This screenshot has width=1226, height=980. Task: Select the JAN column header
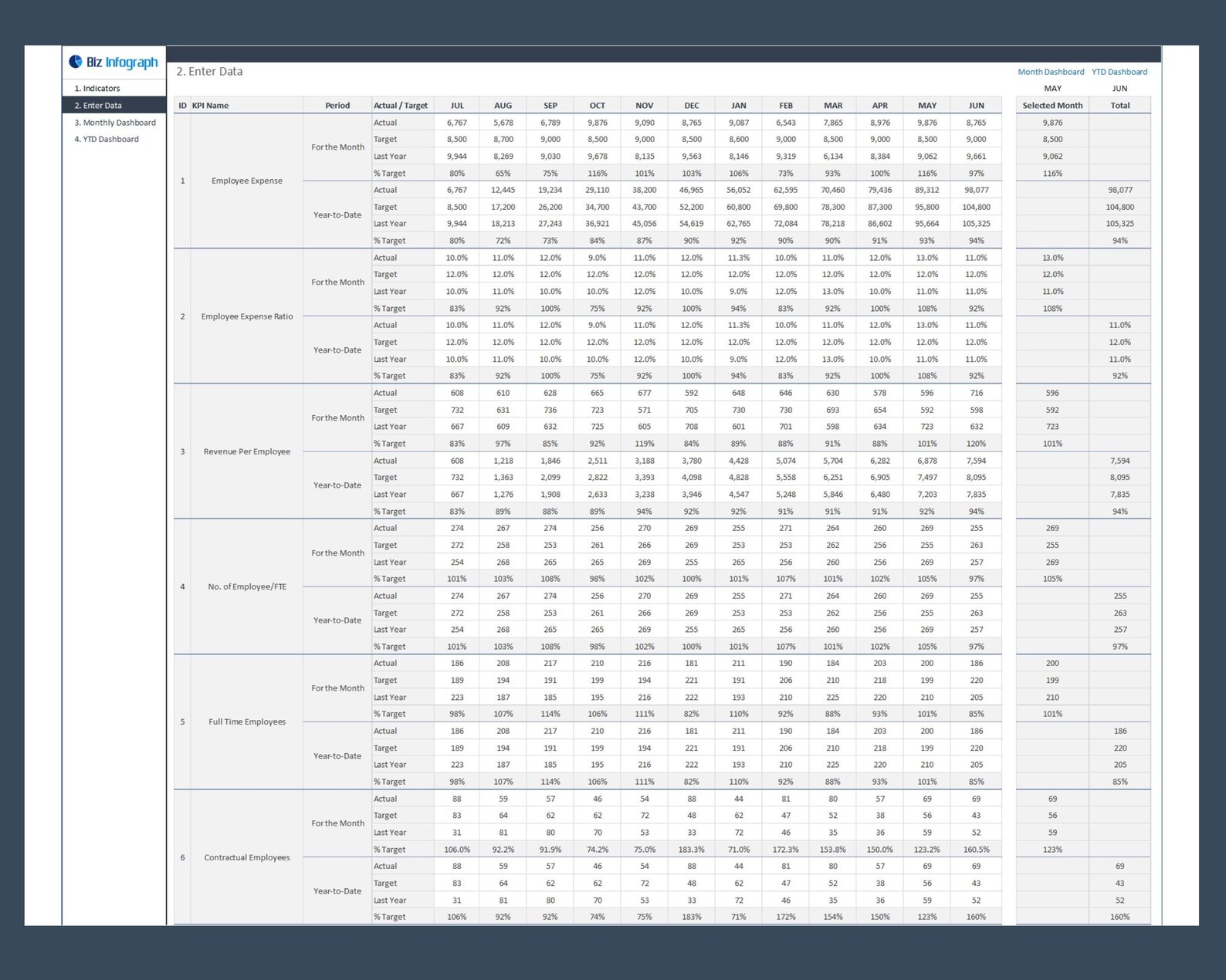tap(738, 105)
